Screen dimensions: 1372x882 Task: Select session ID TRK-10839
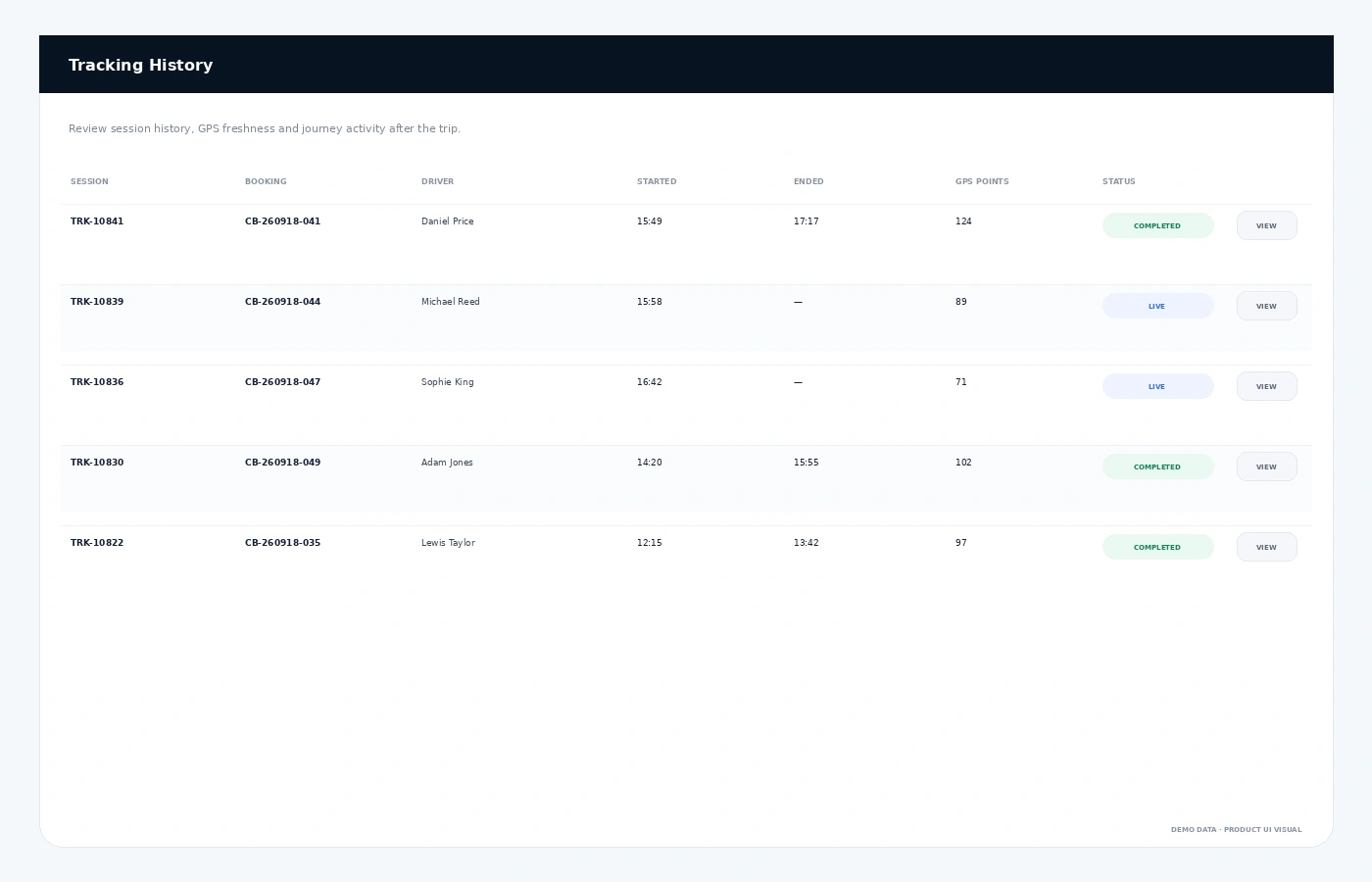click(x=97, y=302)
